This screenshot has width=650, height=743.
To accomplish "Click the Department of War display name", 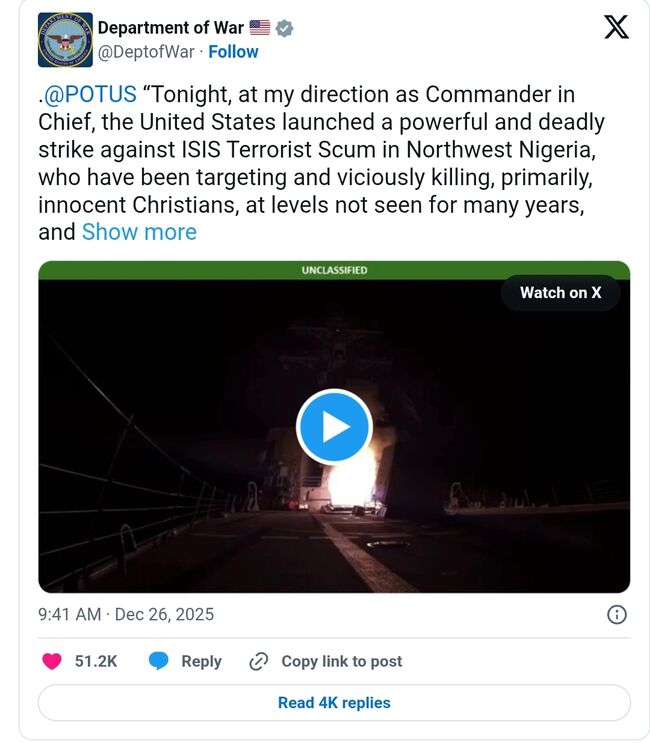I will pos(171,28).
